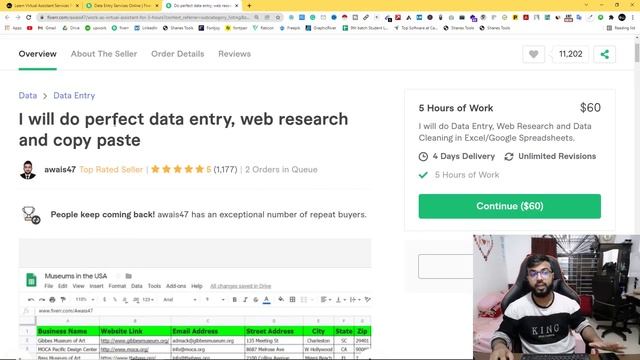Click the trophy repeat-buyers badge icon

coord(31,215)
